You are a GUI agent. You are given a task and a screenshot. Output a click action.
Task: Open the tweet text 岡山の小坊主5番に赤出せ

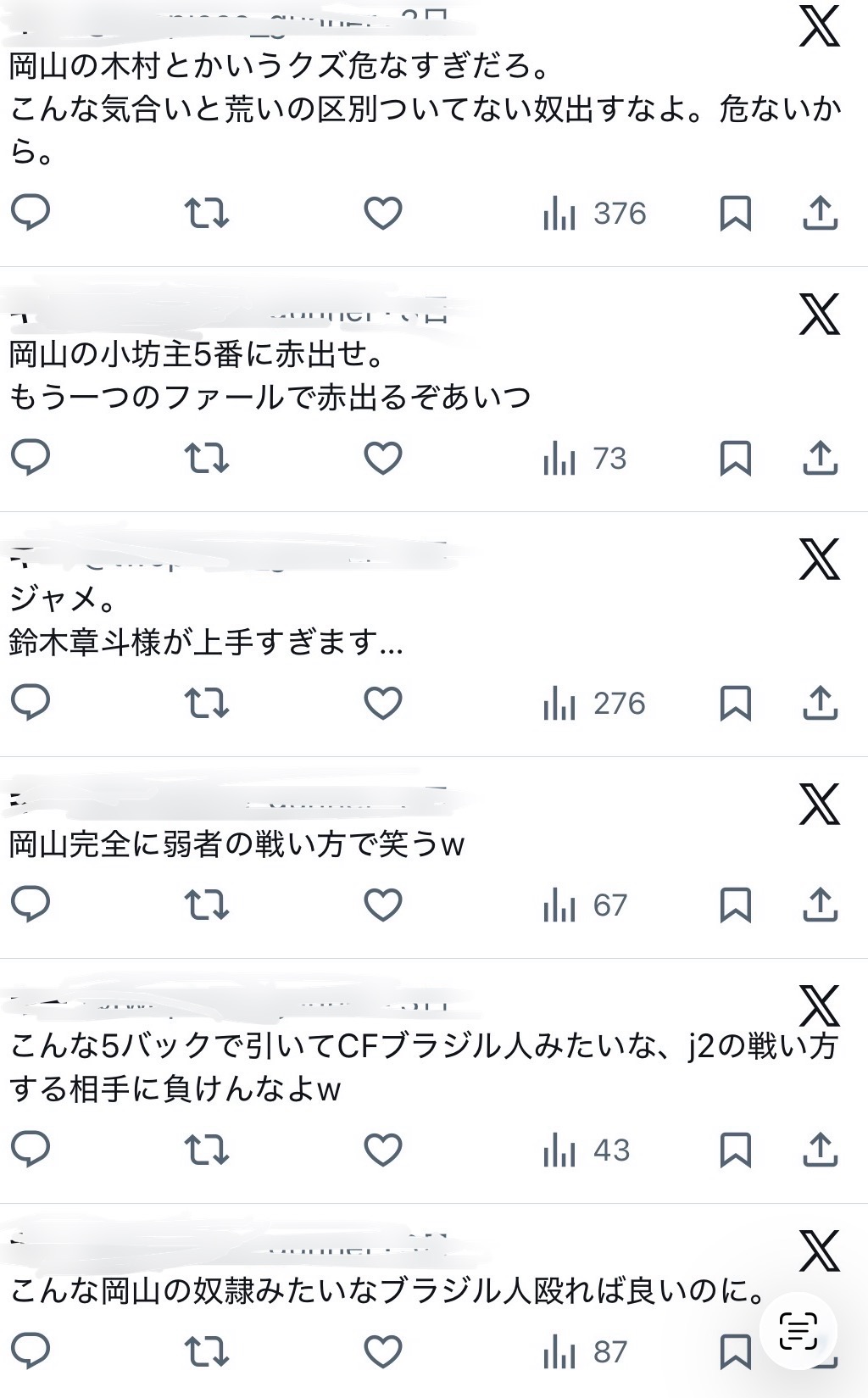point(198,354)
